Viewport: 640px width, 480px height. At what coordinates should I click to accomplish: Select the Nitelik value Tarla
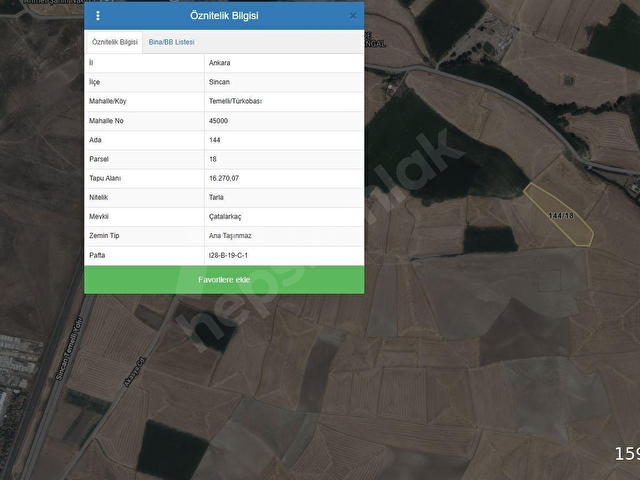coord(216,198)
